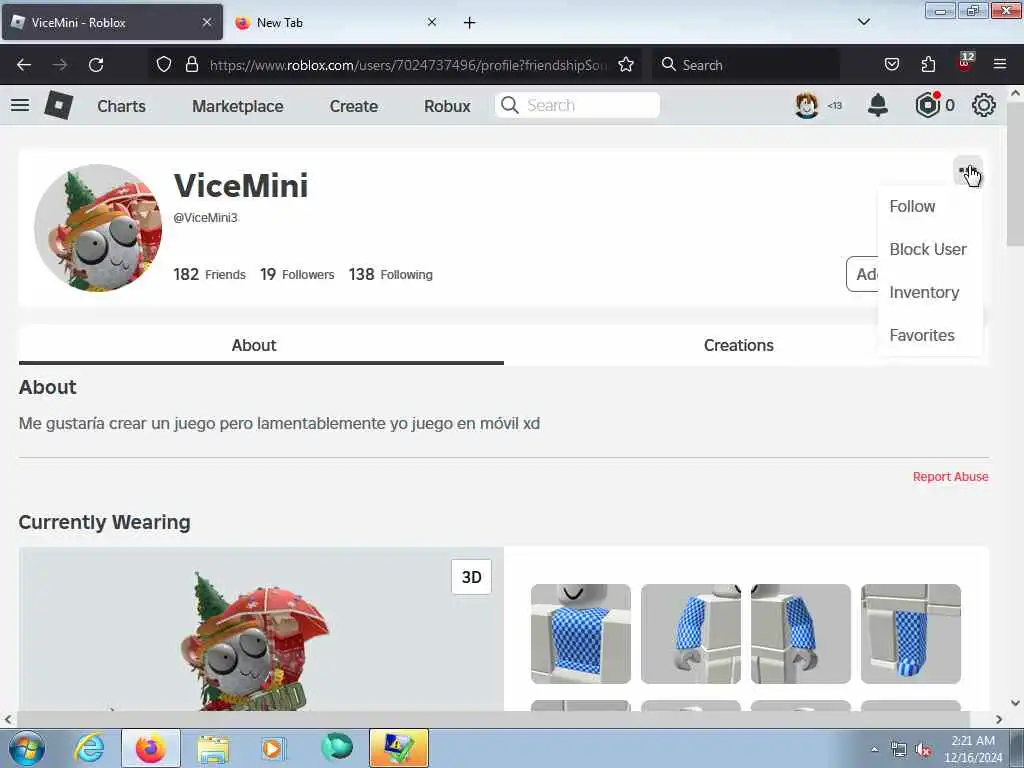This screenshot has height=768, width=1024.
Task: Launch Internet Explorer from the taskbar
Action: point(89,748)
